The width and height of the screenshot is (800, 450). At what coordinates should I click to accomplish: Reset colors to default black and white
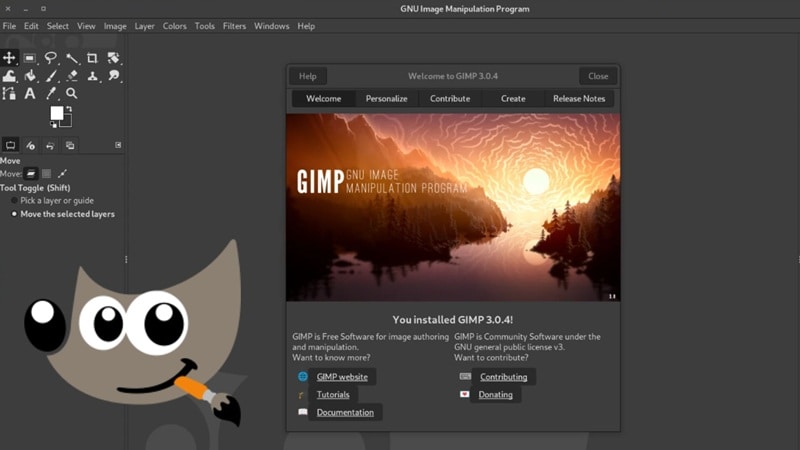(53, 124)
